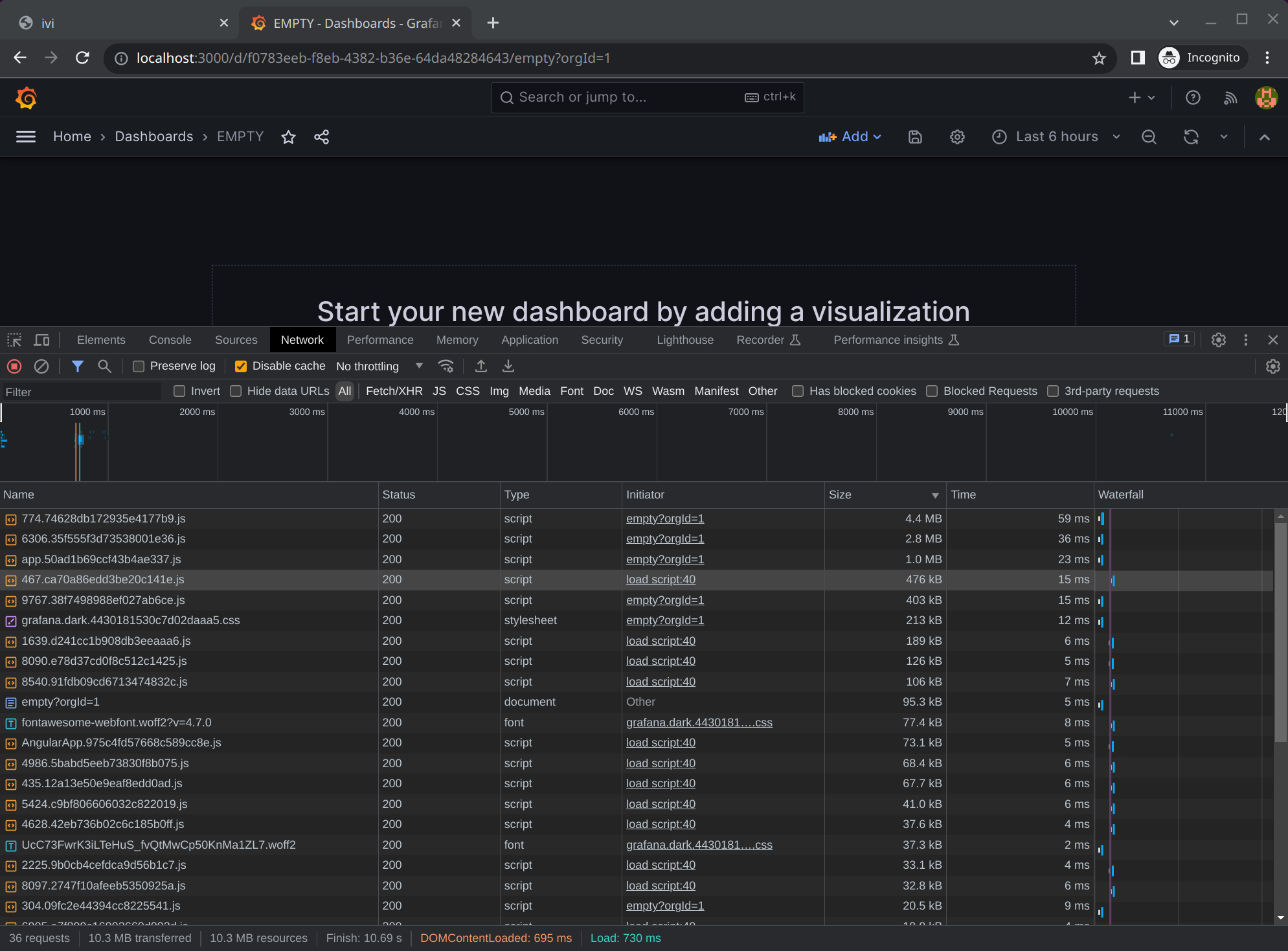The image size is (1288, 951).
Task: Reload the browser page
Action: point(82,58)
